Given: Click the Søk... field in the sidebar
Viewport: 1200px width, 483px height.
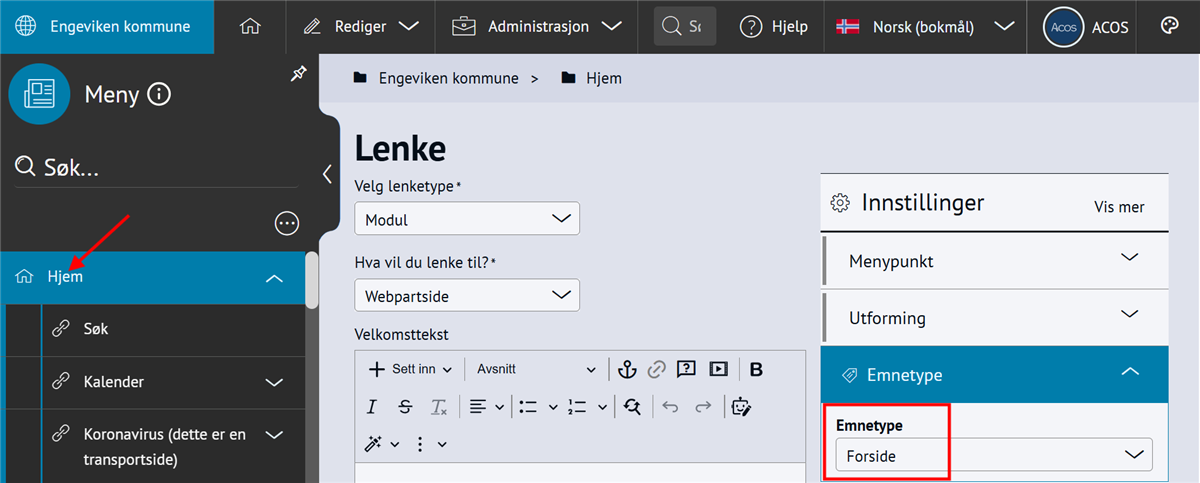Looking at the screenshot, I should click(x=155, y=167).
